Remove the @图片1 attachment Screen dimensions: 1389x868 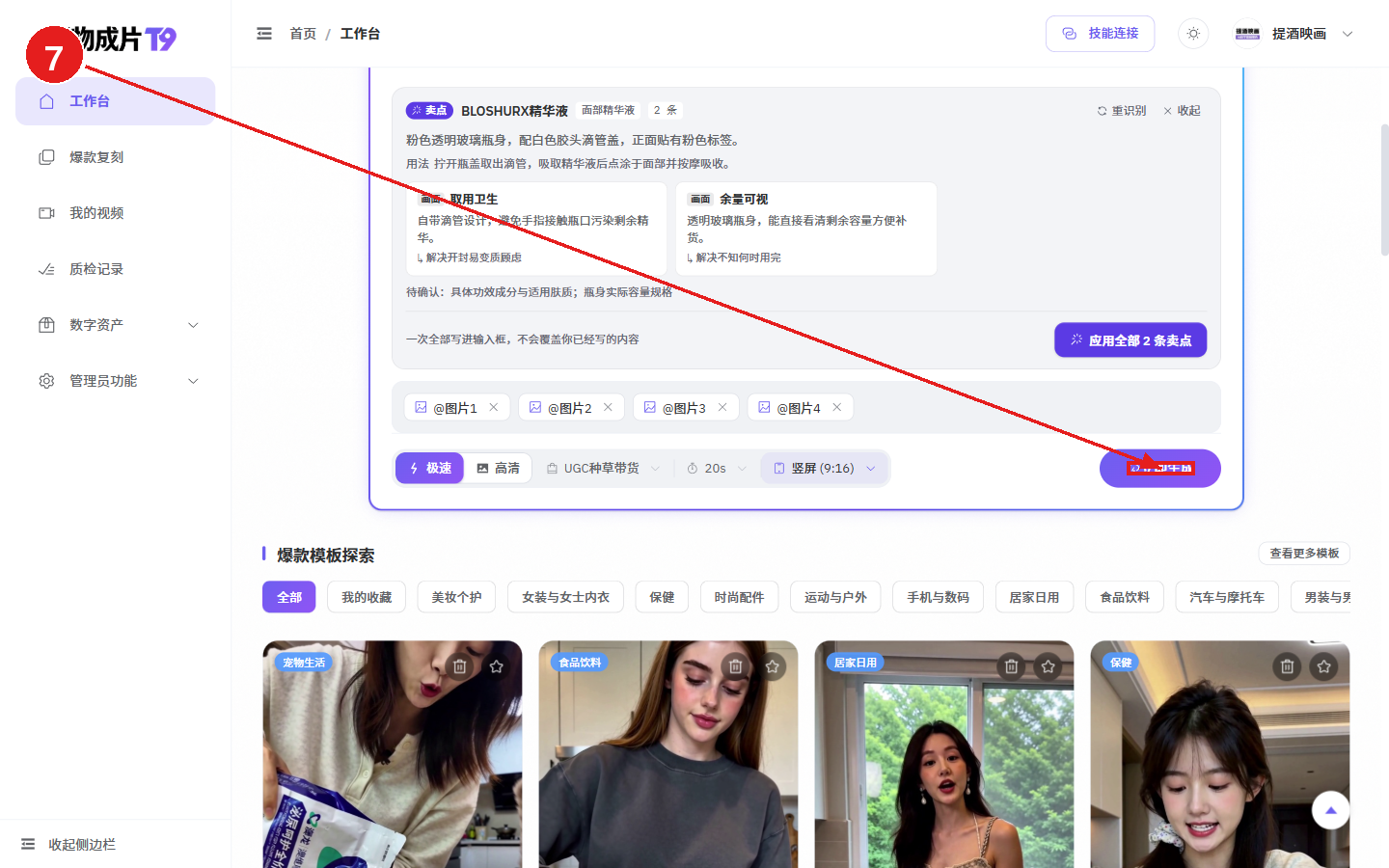(x=494, y=407)
